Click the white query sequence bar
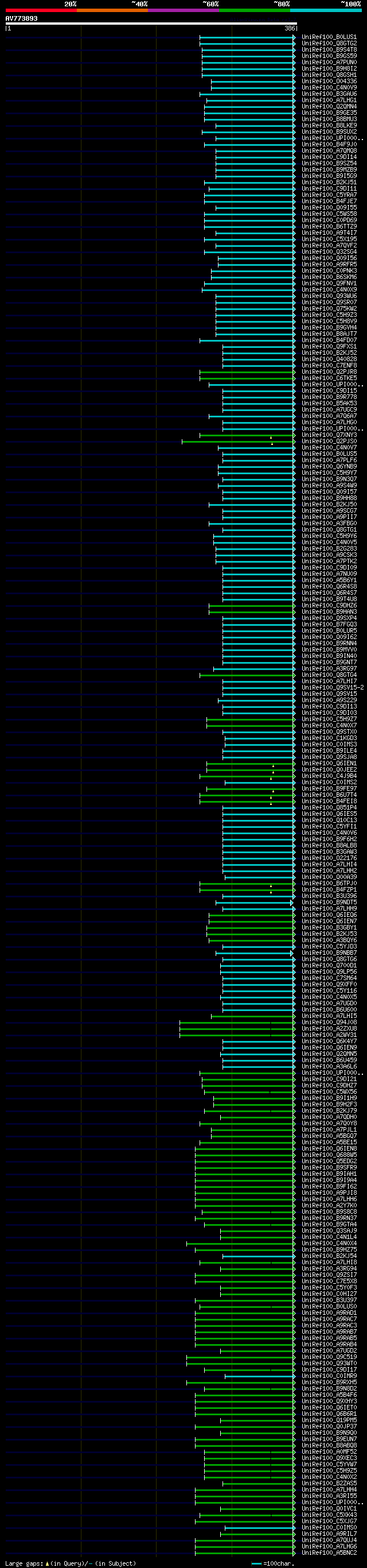 (151, 24)
